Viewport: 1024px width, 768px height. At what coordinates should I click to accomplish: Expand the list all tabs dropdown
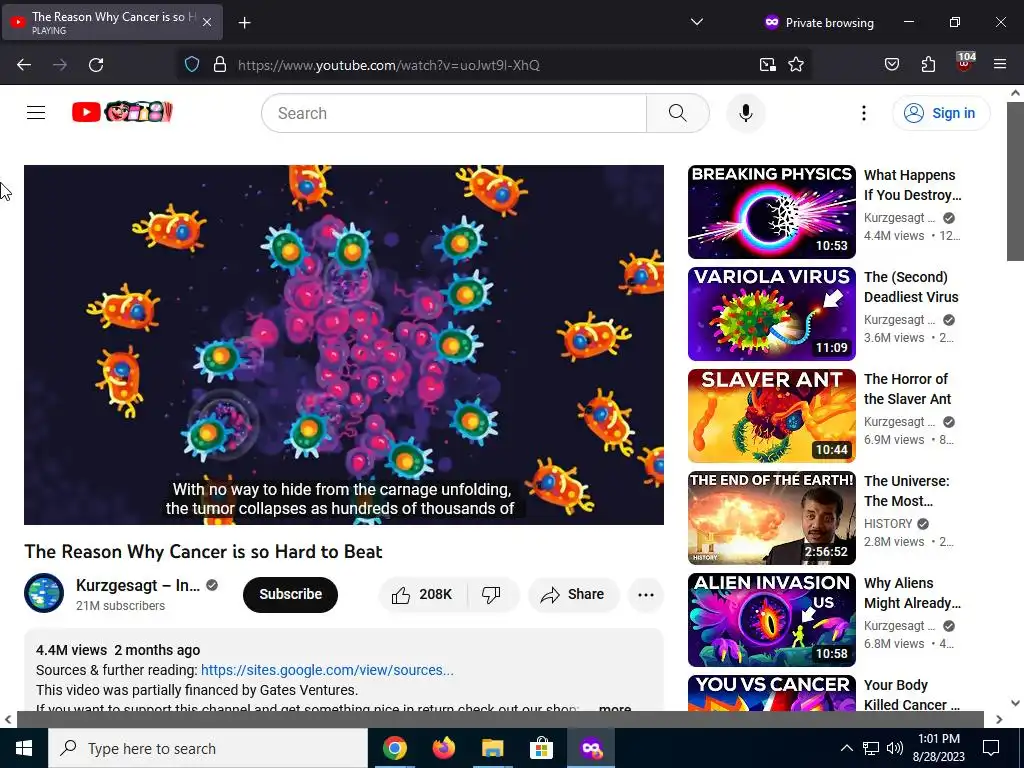coord(697,22)
